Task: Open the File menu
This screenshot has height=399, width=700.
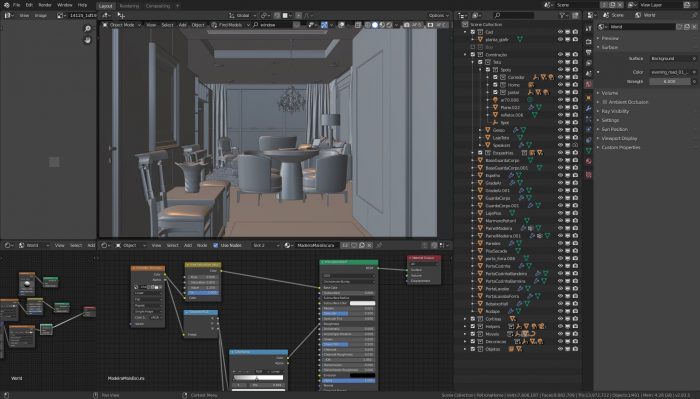Action: coord(17,5)
